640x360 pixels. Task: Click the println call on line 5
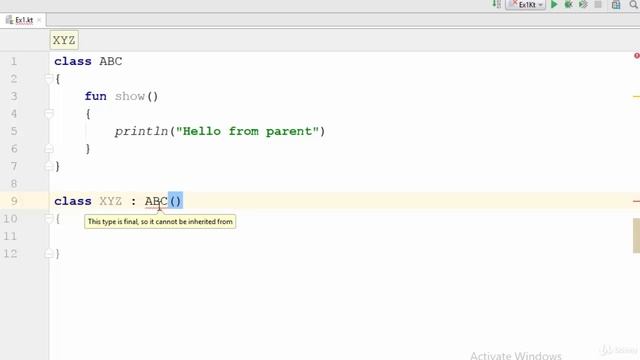click(x=141, y=131)
